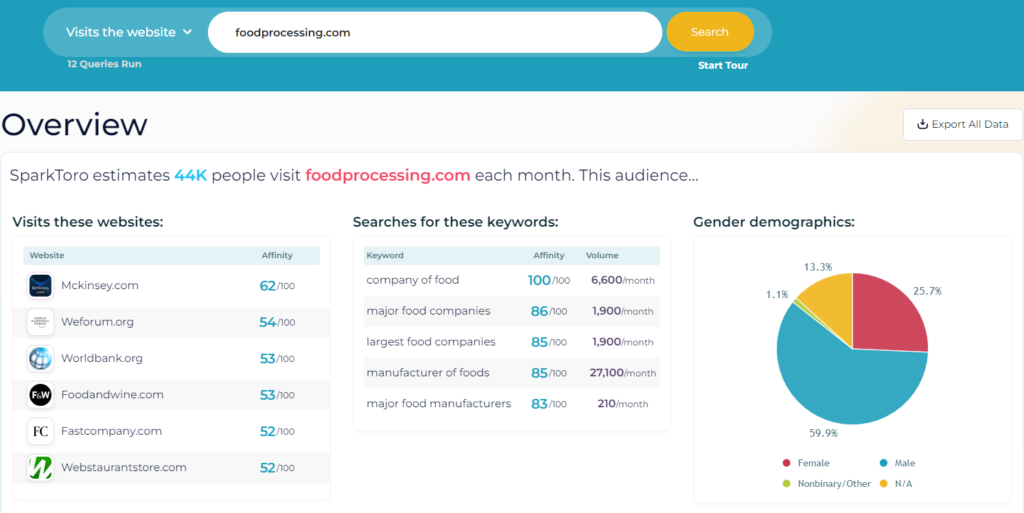This screenshot has height=513, width=1024.
Task: Toggle the Female legend entry
Action: (806, 463)
